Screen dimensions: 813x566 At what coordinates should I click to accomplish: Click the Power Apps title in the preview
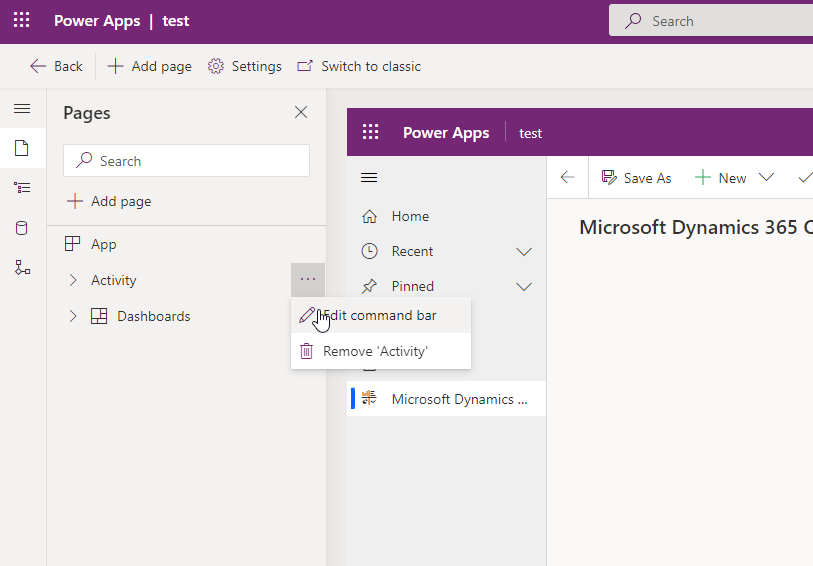click(446, 133)
